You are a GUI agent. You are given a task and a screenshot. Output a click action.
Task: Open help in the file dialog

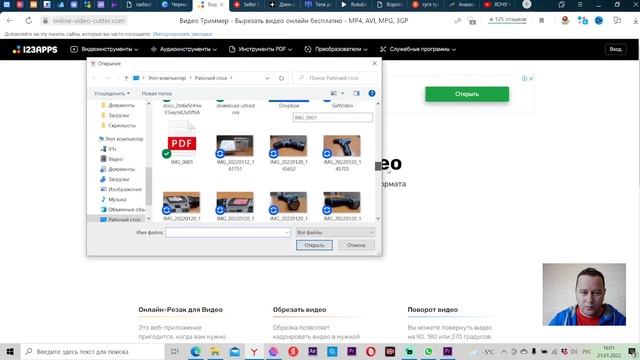[x=372, y=93]
